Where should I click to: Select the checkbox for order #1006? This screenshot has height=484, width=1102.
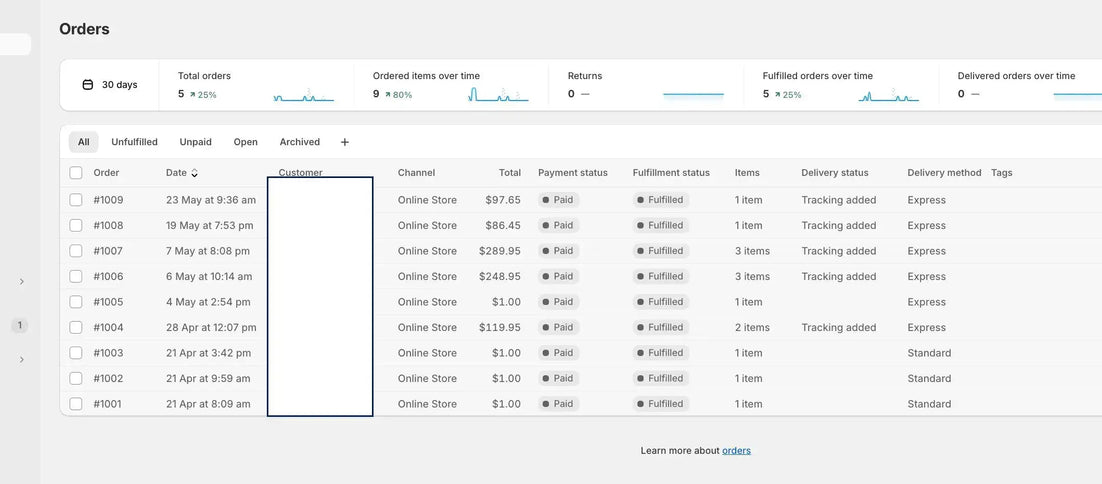(76, 277)
